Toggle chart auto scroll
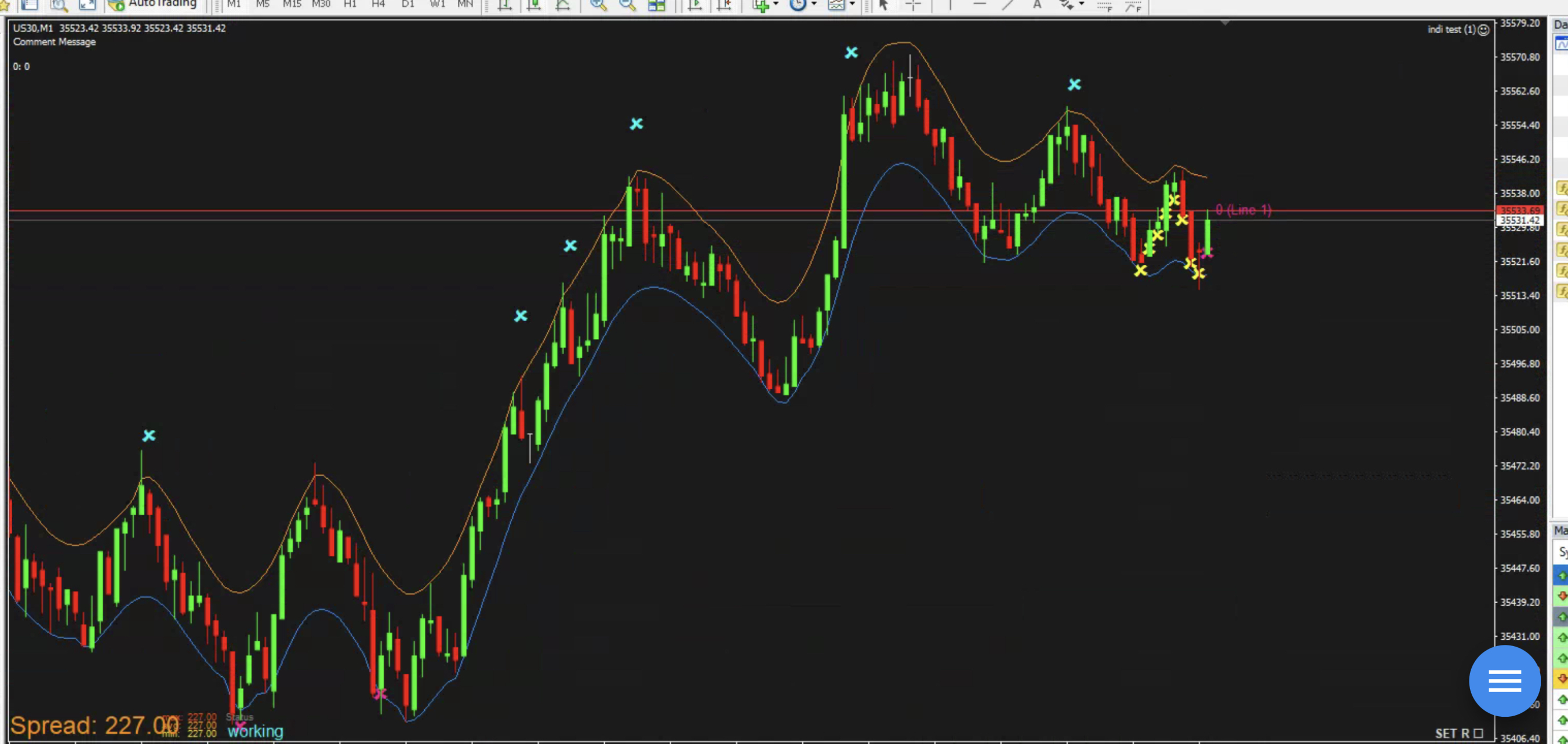 (x=694, y=5)
